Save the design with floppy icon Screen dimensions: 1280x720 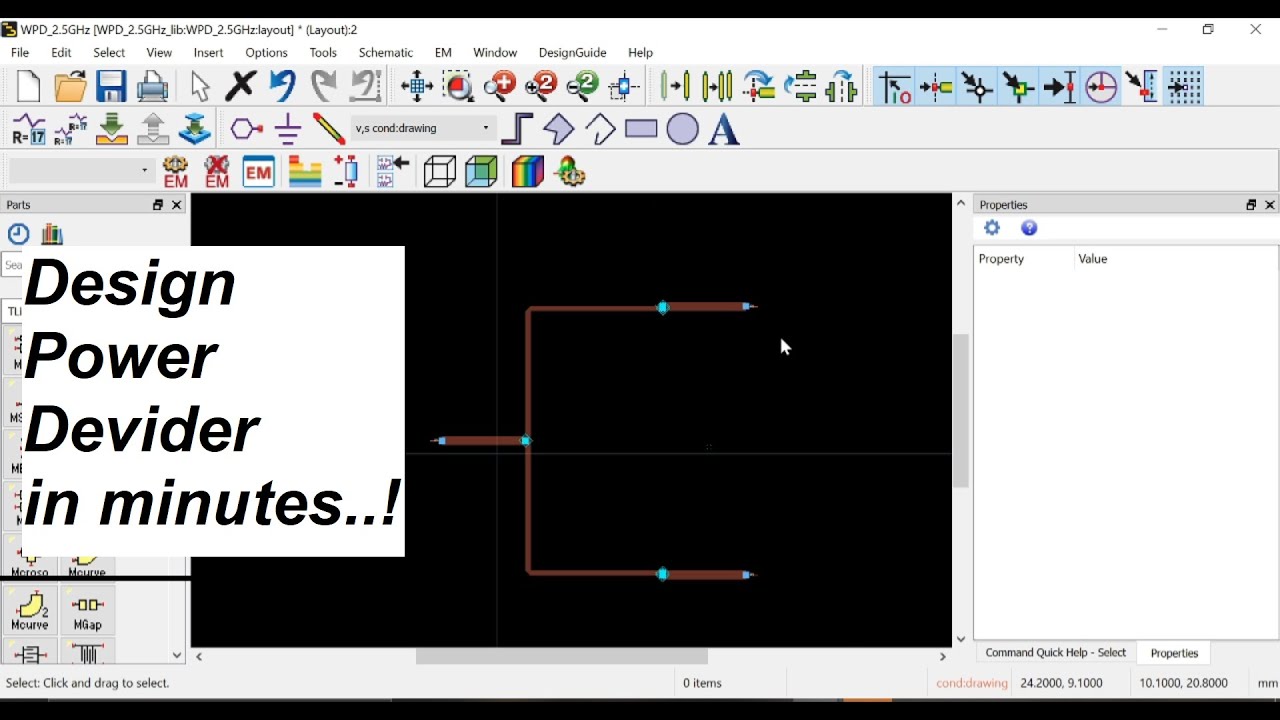(111, 87)
